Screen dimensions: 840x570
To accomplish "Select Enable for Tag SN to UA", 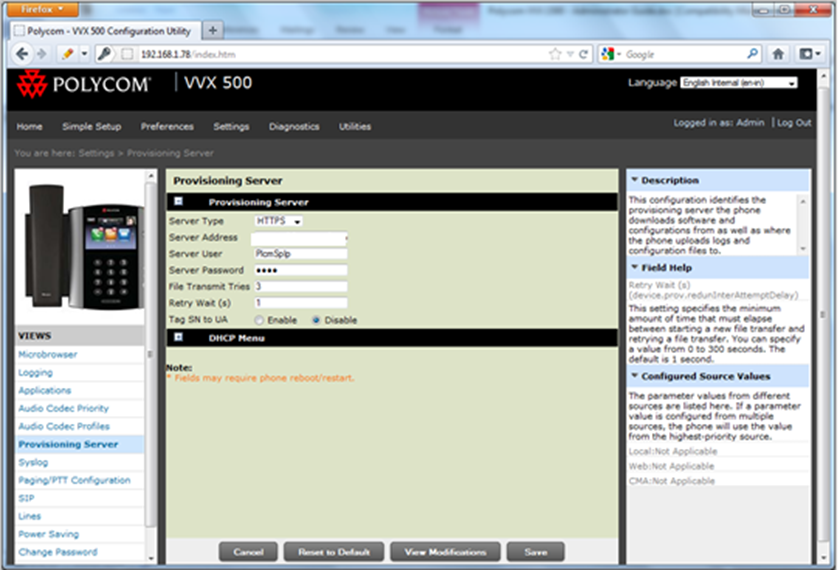I will [259, 320].
